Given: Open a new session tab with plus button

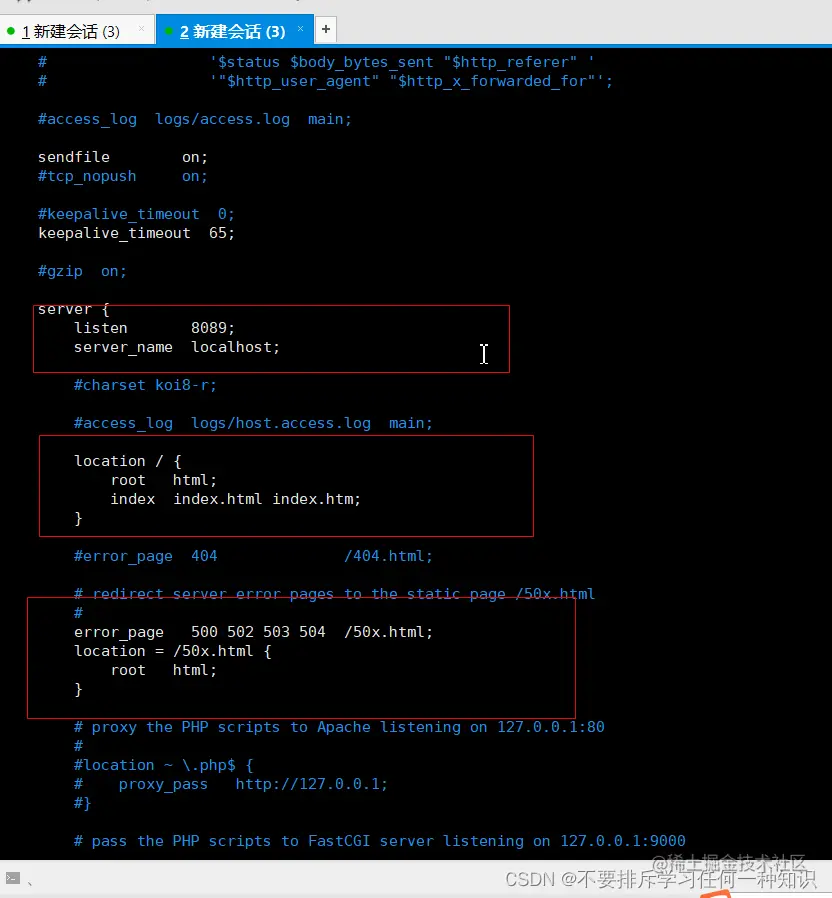Looking at the screenshot, I should (x=326, y=29).
